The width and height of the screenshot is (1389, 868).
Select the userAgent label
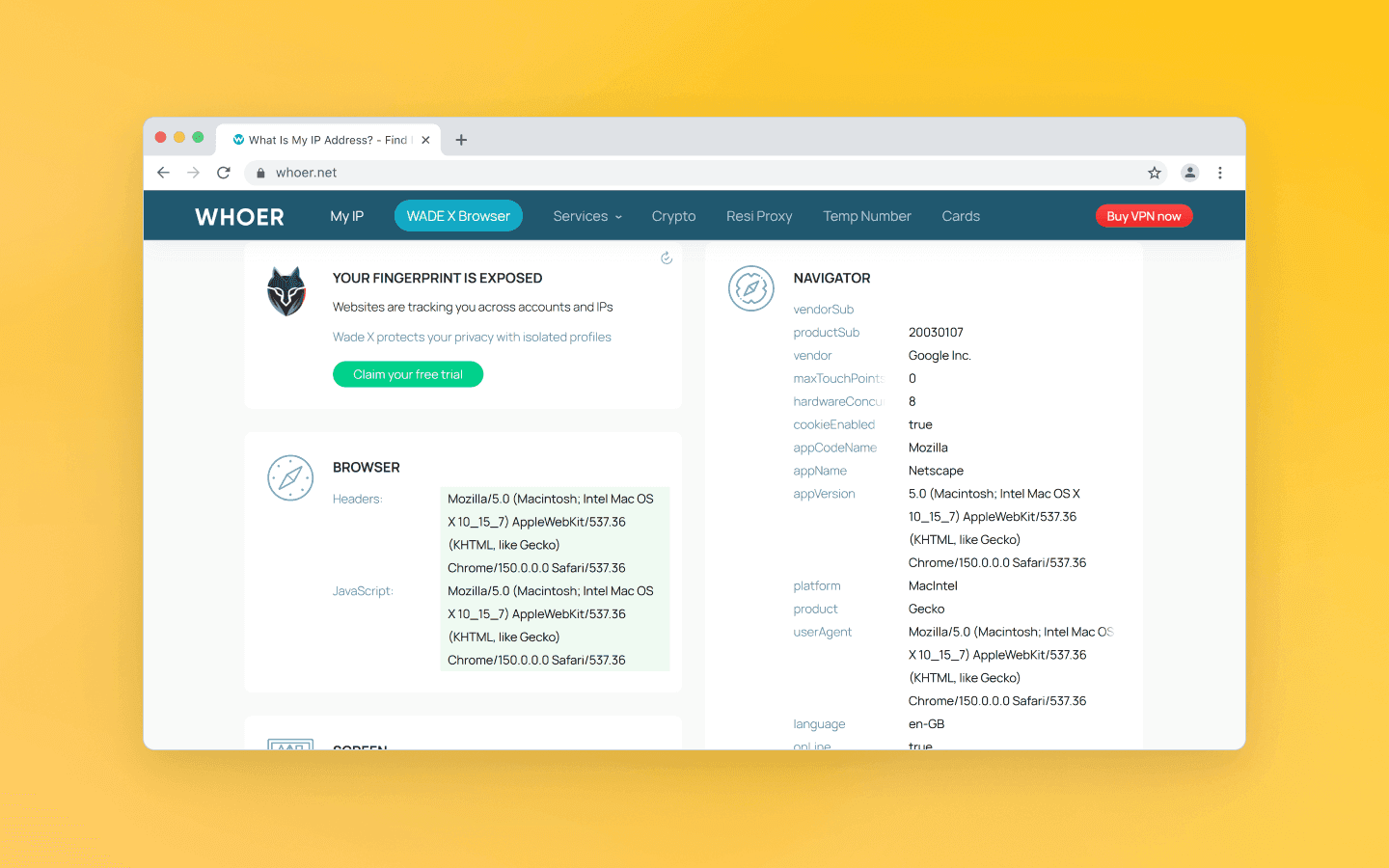823,633
